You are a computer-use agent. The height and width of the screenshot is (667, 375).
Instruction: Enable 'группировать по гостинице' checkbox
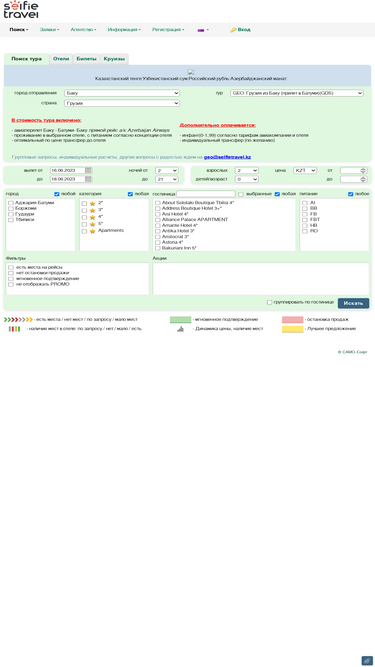pos(270,302)
